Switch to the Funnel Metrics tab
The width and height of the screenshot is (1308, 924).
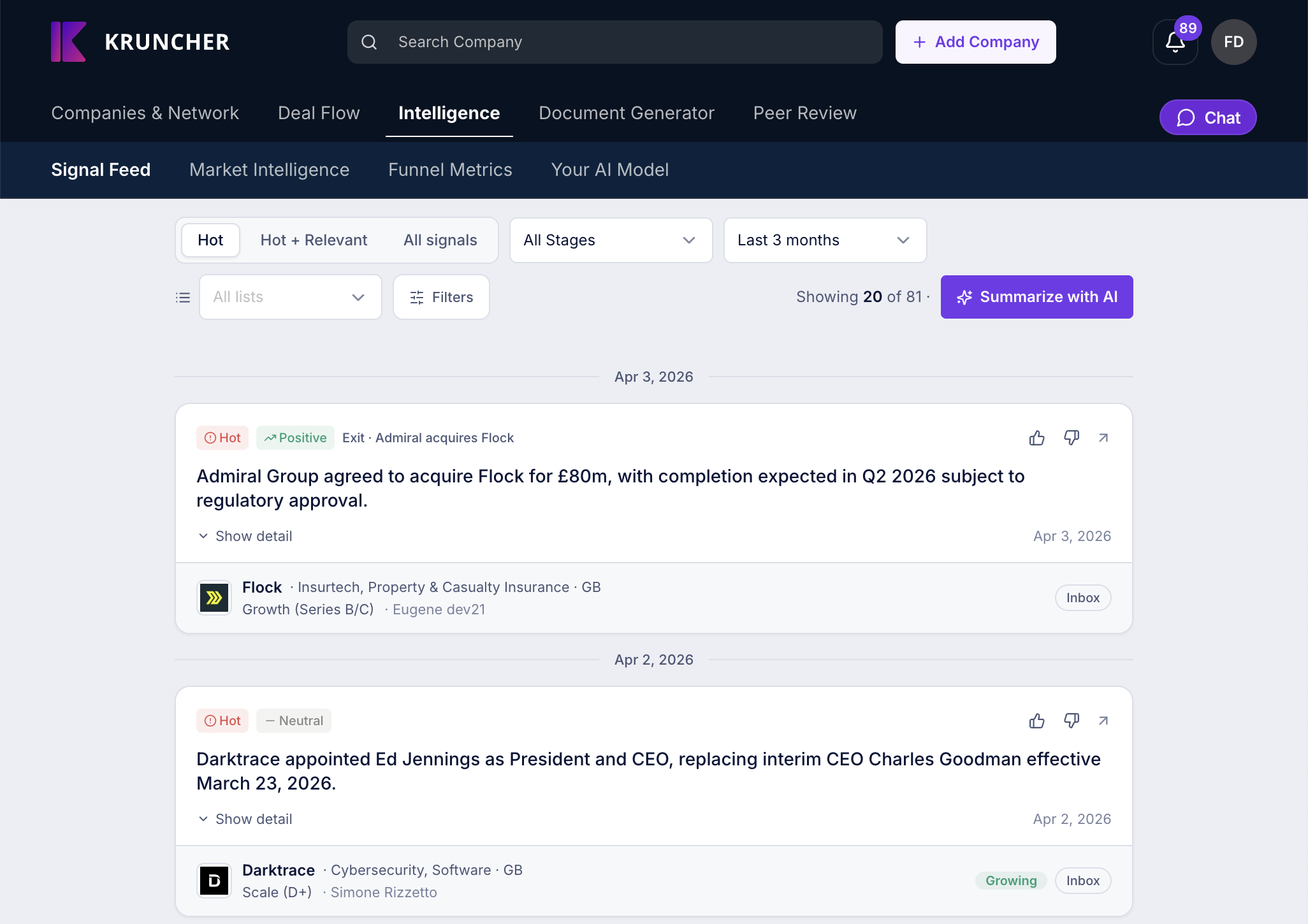450,170
